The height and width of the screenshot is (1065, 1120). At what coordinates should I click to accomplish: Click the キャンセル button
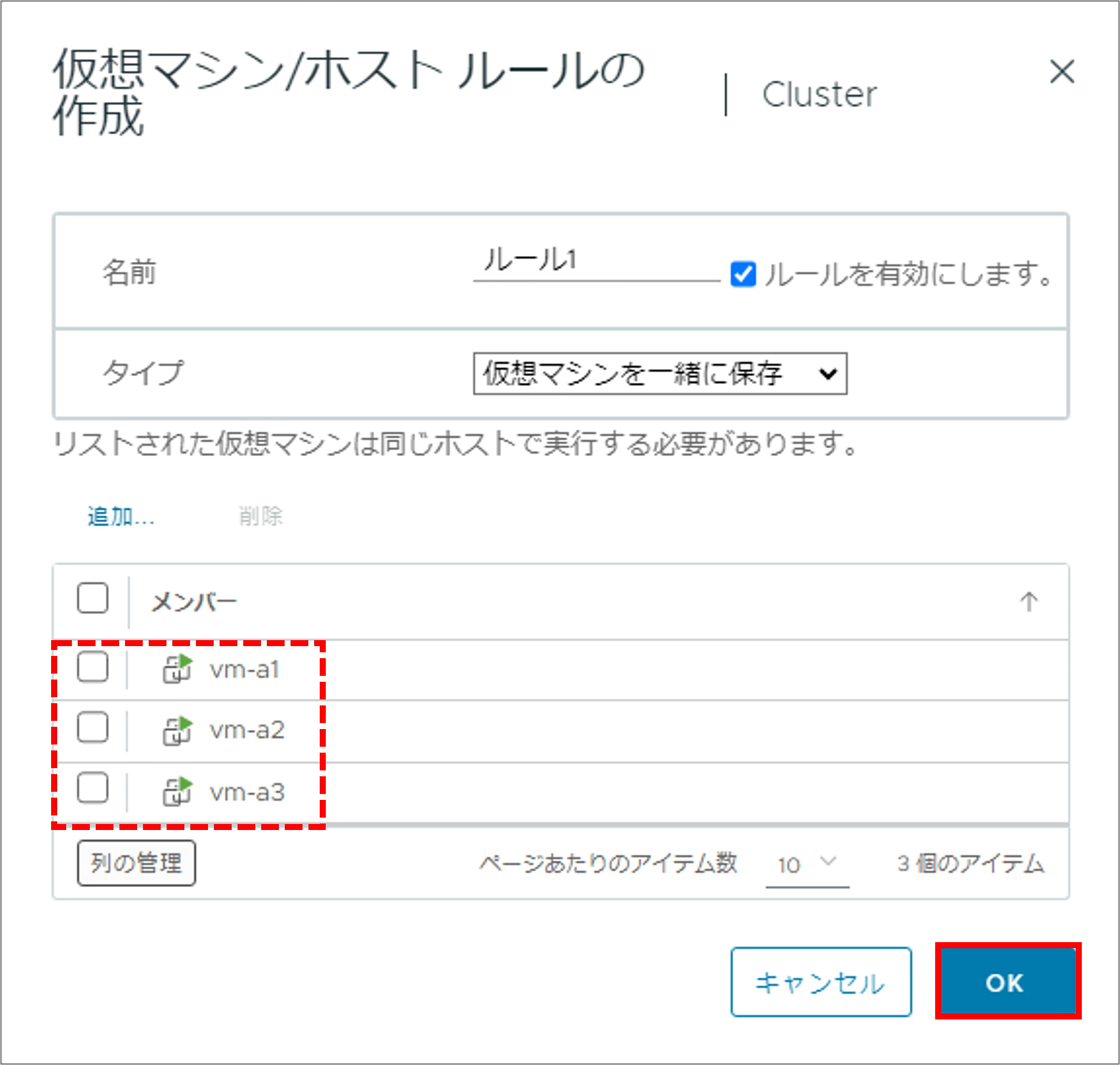[x=821, y=983]
